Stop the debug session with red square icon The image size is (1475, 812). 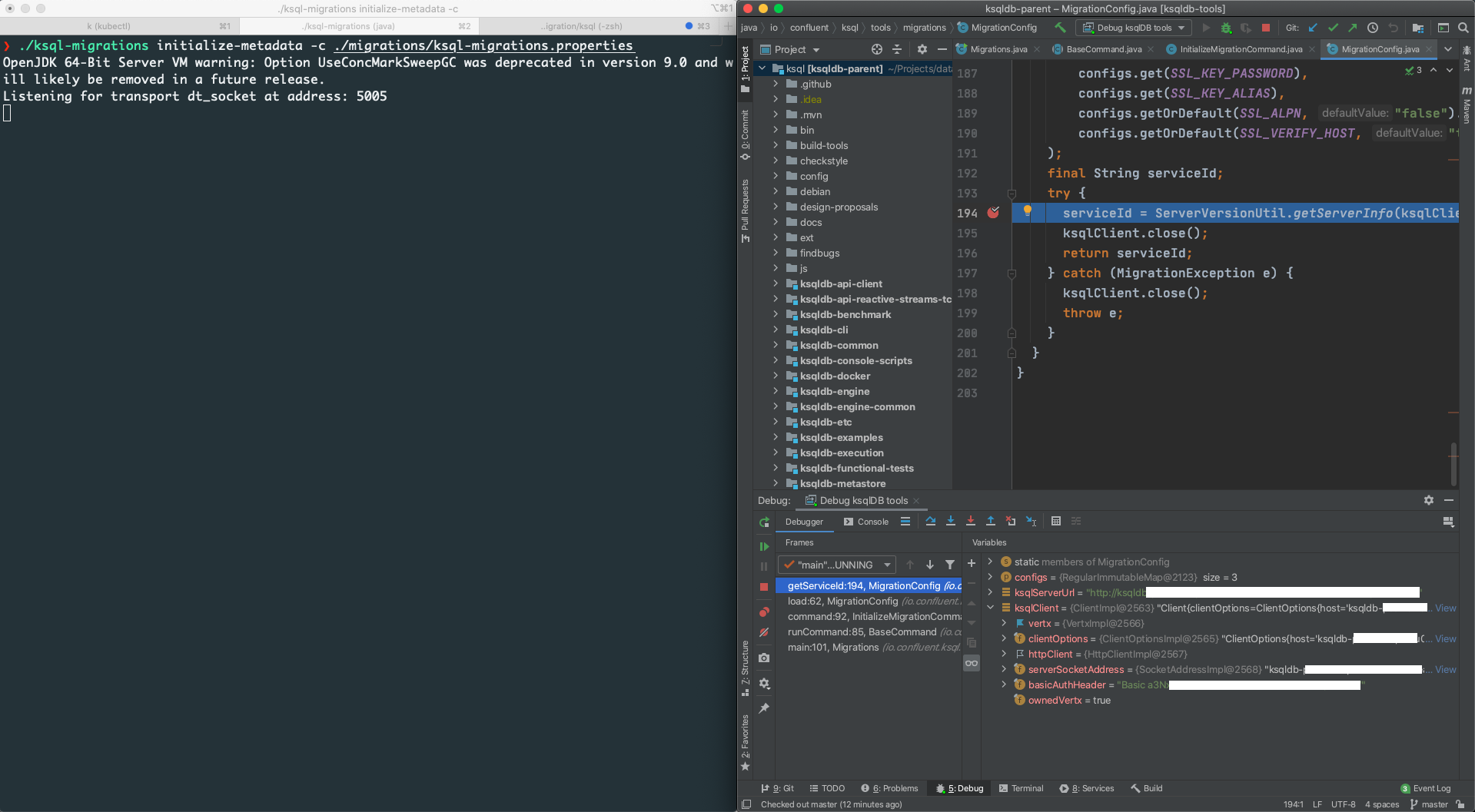(x=1265, y=28)
